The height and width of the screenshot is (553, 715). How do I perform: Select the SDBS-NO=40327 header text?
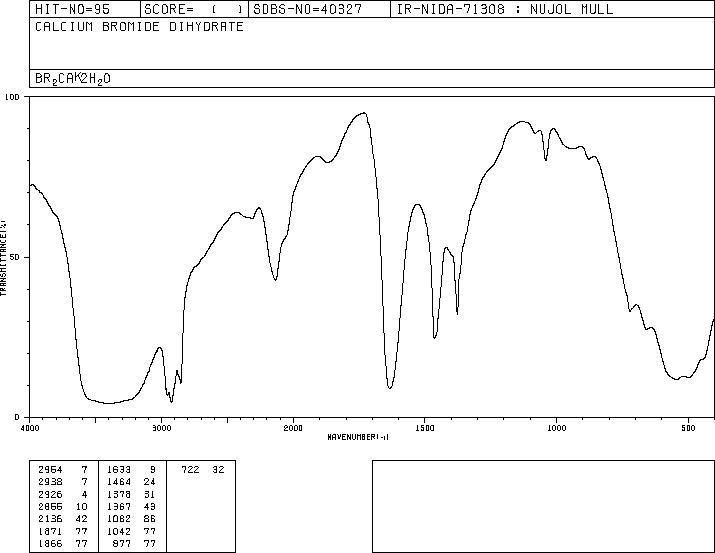308,9
